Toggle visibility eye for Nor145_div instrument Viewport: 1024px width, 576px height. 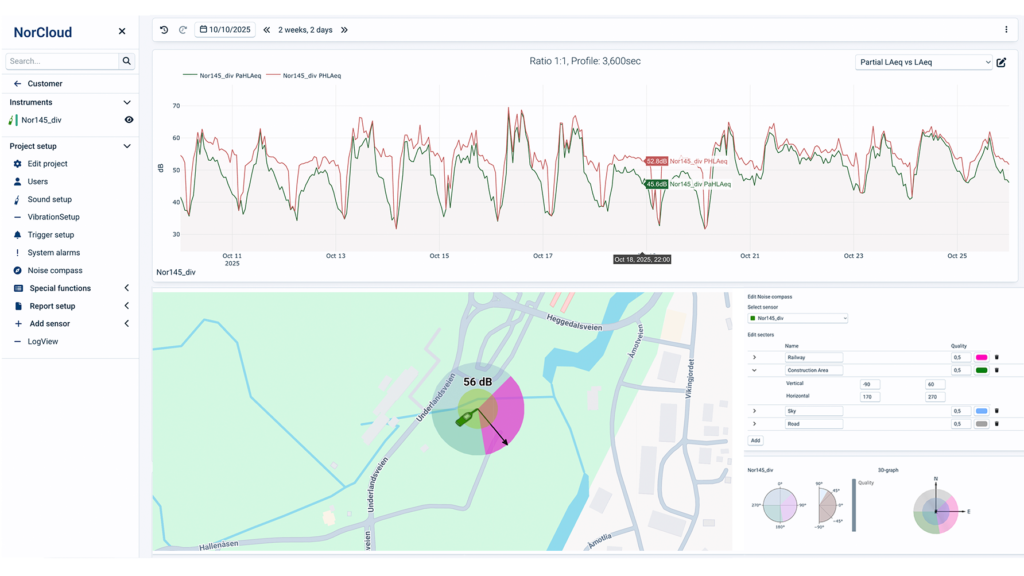pos(128,120)
